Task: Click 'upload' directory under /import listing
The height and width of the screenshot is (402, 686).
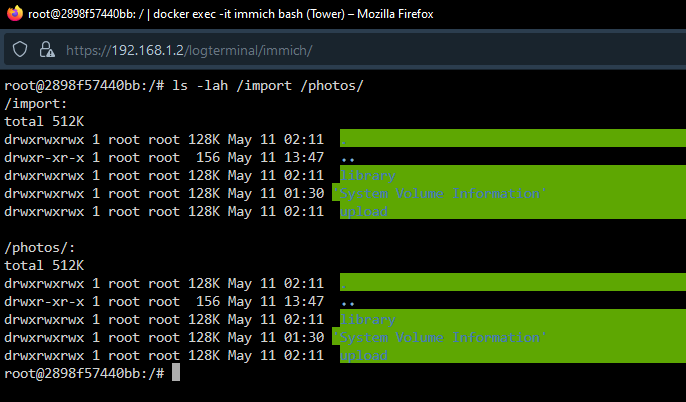Action: coord(364,212)
